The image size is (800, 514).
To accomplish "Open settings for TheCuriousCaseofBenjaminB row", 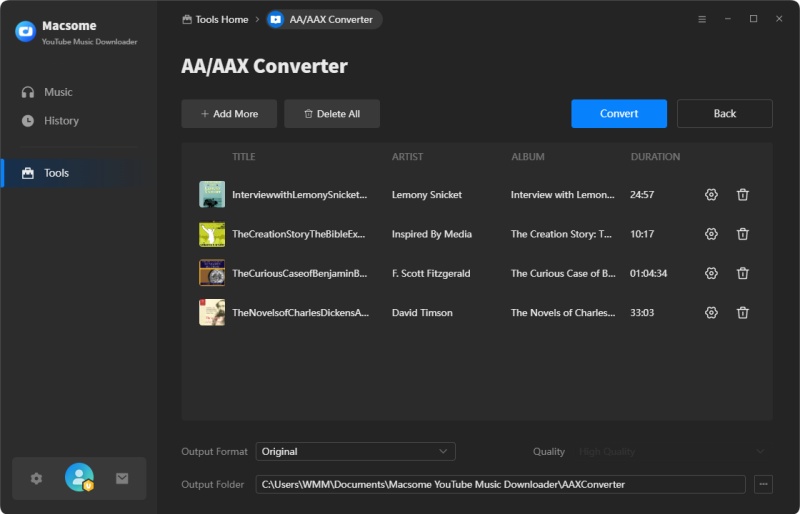I will coord(711,273).
